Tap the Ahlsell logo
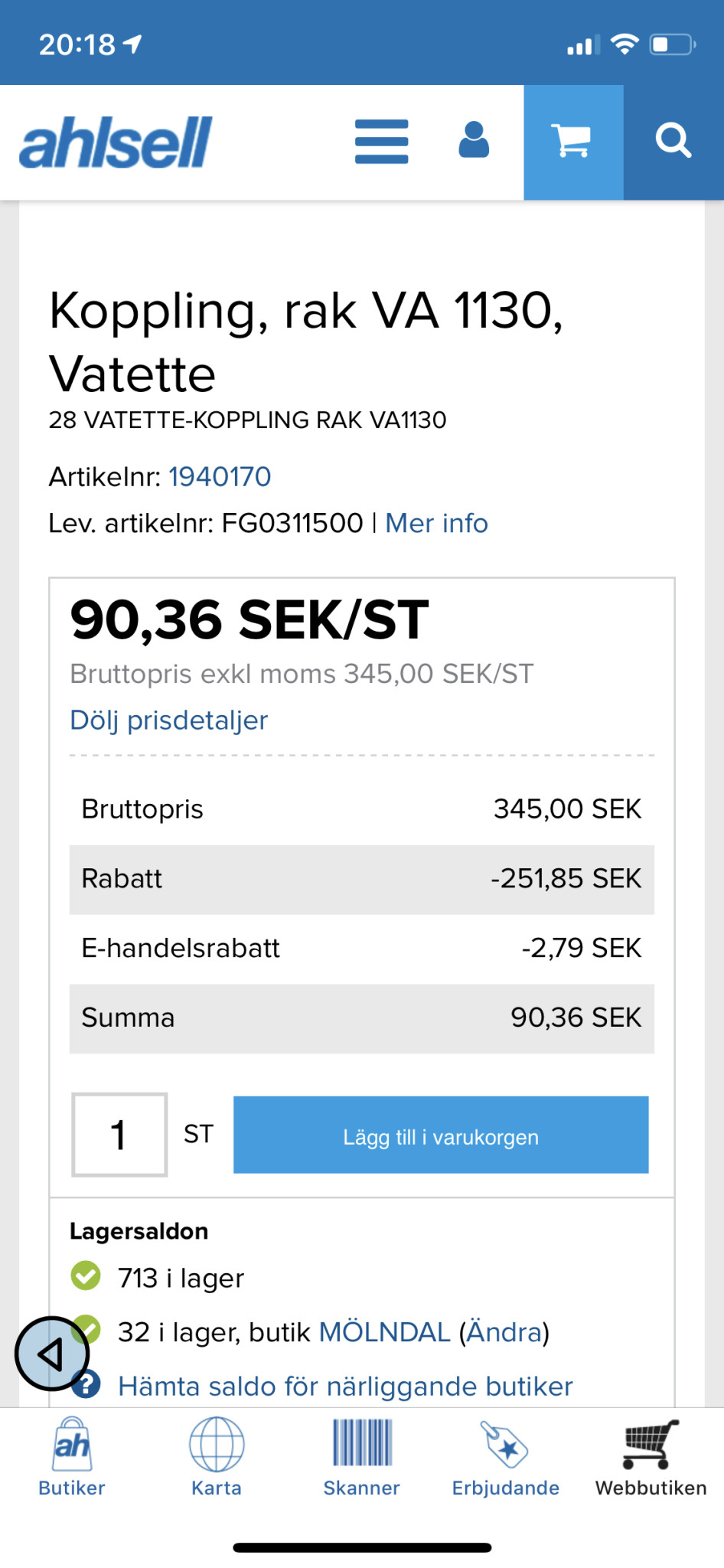The image size is (724, 1568). pyautogui.click(x=116, y=142)
